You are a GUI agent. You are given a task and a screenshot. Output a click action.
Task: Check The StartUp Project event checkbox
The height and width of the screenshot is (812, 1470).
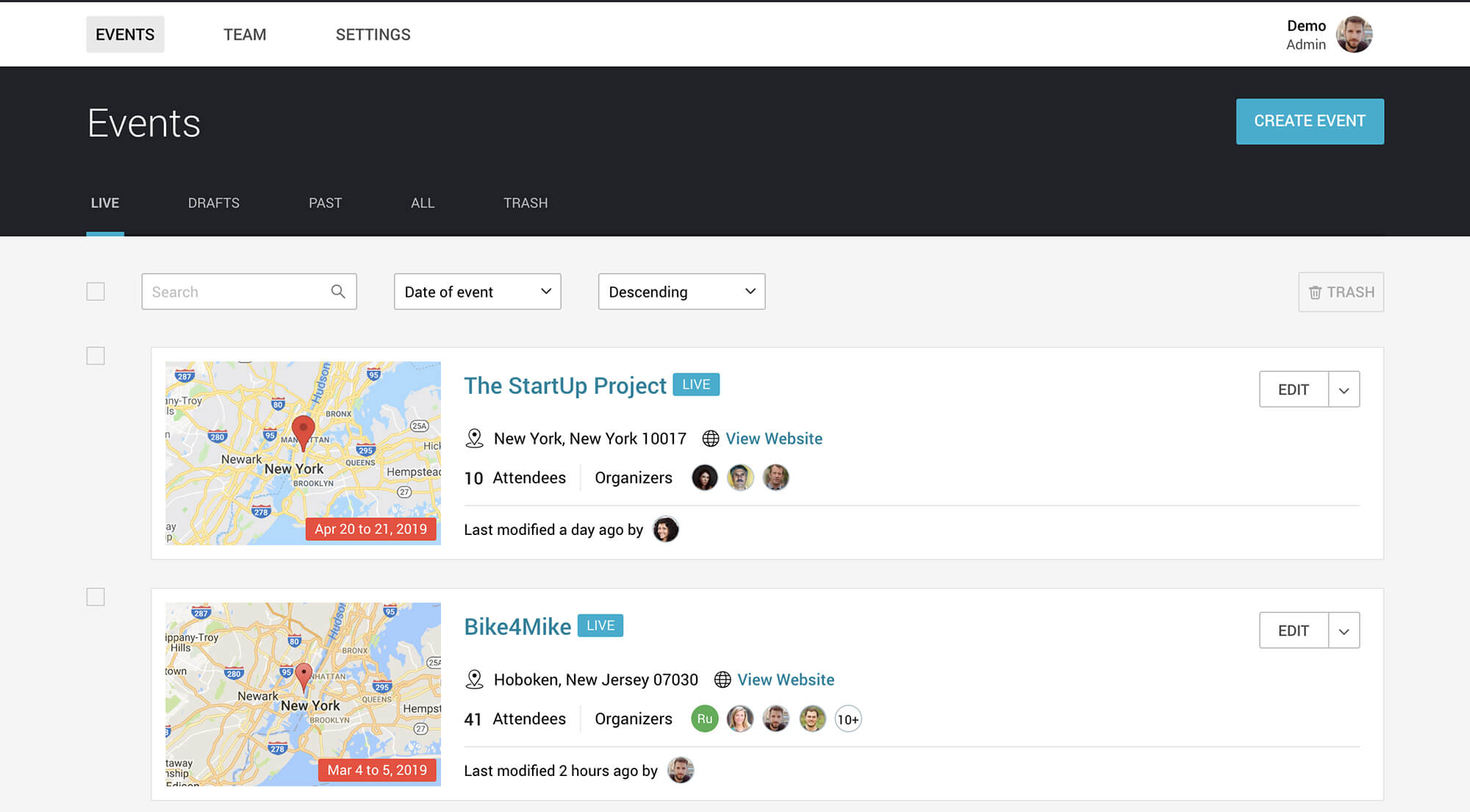(96, 356)
